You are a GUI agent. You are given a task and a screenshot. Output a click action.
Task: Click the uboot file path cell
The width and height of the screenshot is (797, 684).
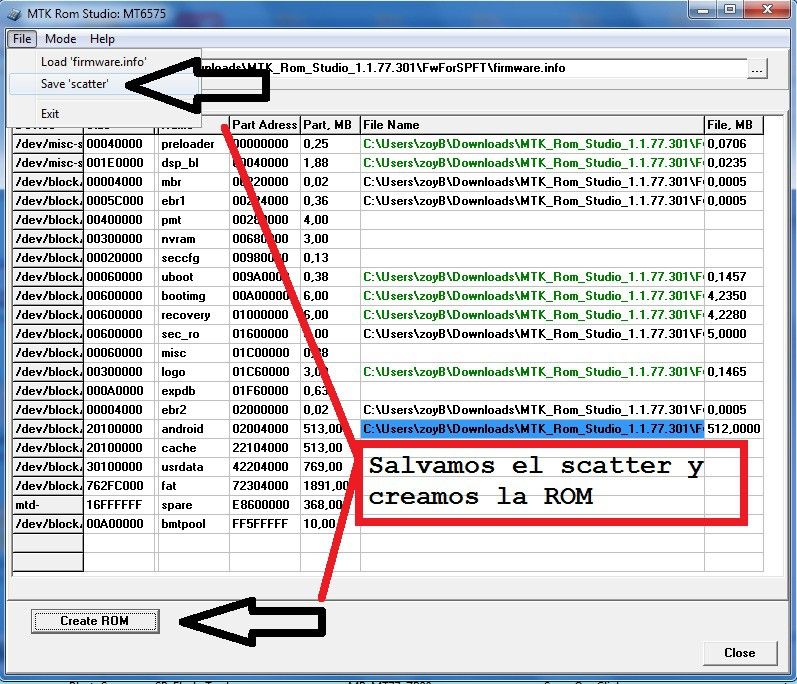tap(532, 277)
